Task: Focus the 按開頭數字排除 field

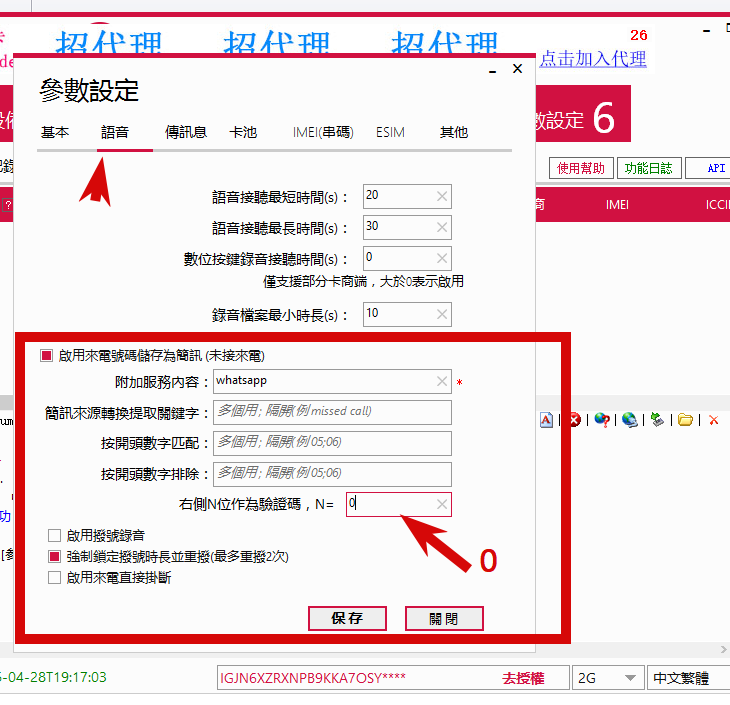Action: click(x=332, y=474)
